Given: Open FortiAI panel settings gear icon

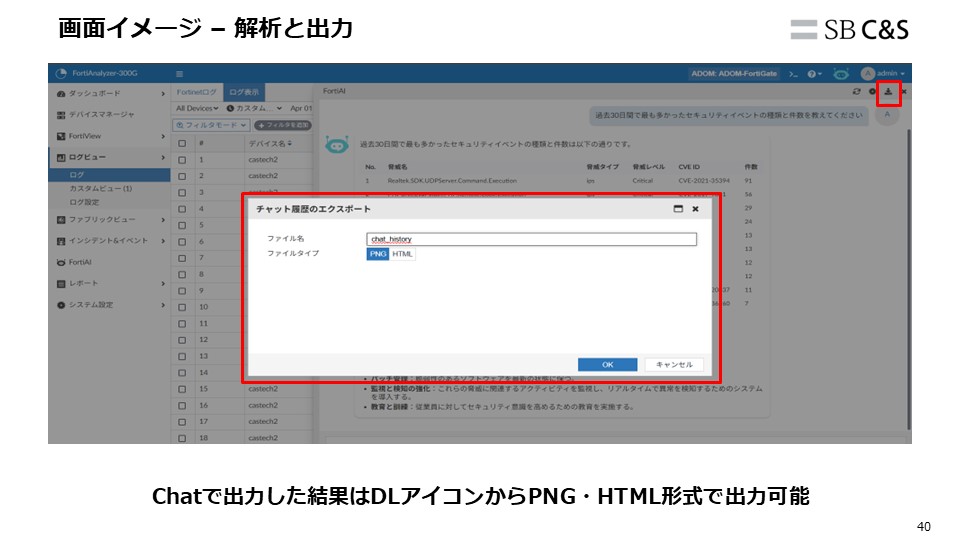Looking at the screenshot, I should click(872, 92).
